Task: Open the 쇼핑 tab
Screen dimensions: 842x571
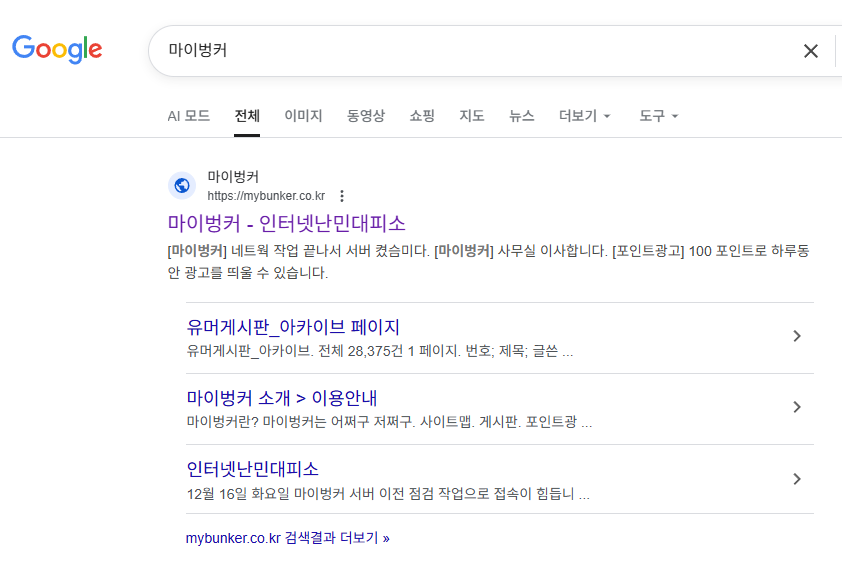Action: pyautogui.click(x=422, y=116)
